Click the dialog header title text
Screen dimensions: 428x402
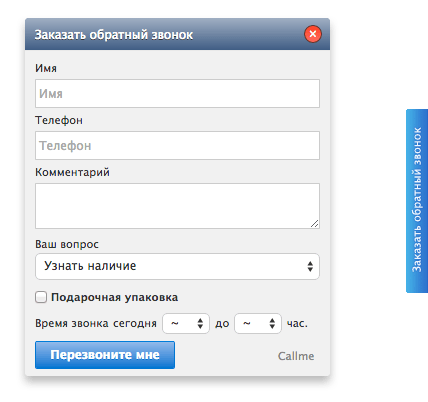pos(114,35)
